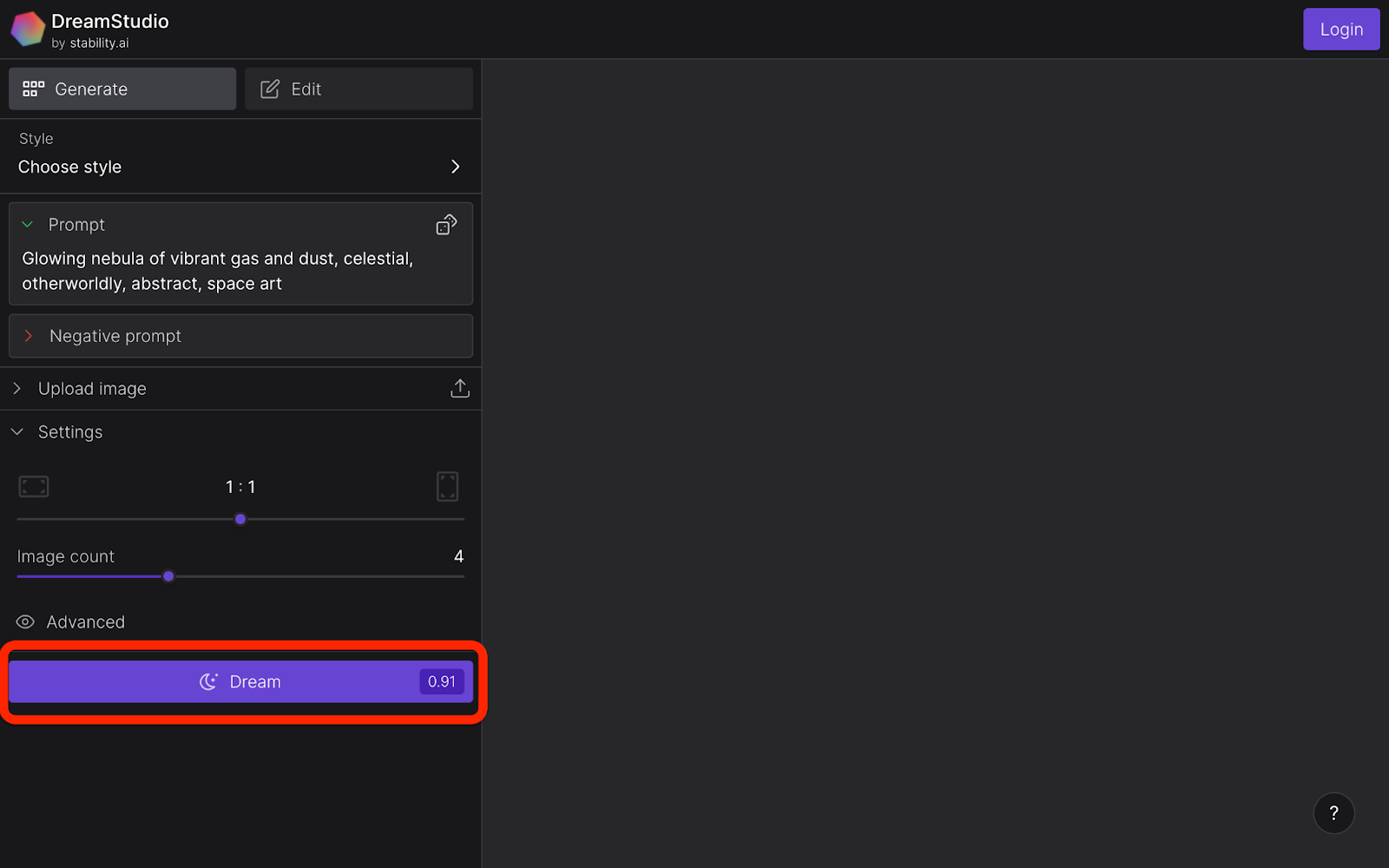Collapse the Settings chevron
This screenshot has height=868, width=1389.
(x=16, y=431)
